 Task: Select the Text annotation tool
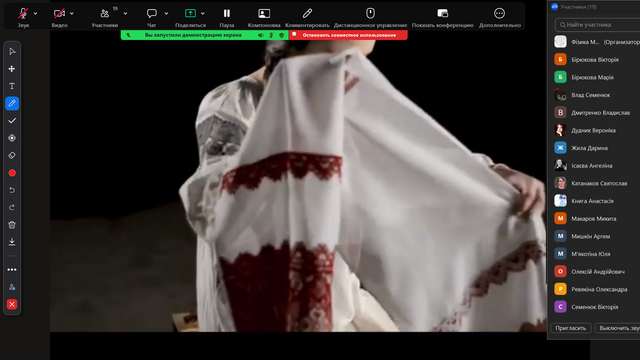(12, 86)
